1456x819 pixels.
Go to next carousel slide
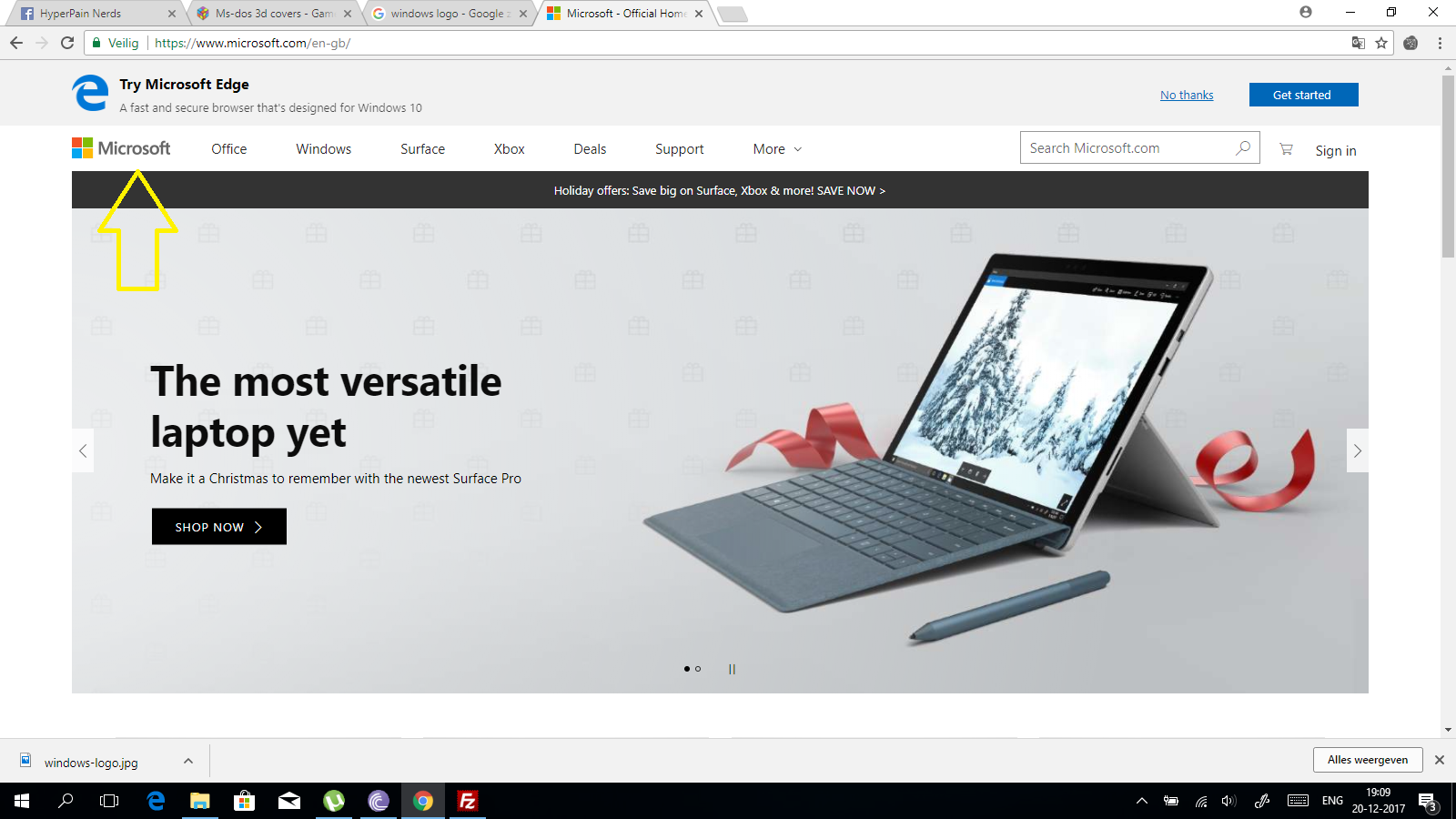pyautogui.click(x=1358, y=450)
